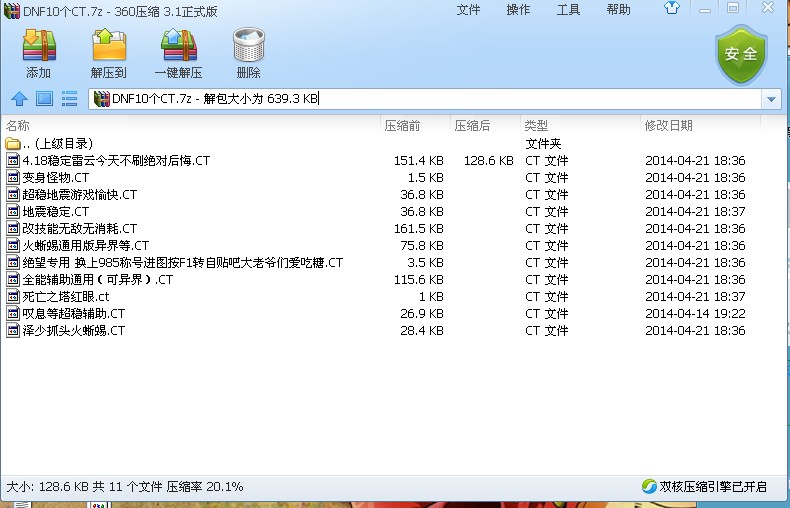Click the 360压缩 title bar app icon

coord(12,11)
